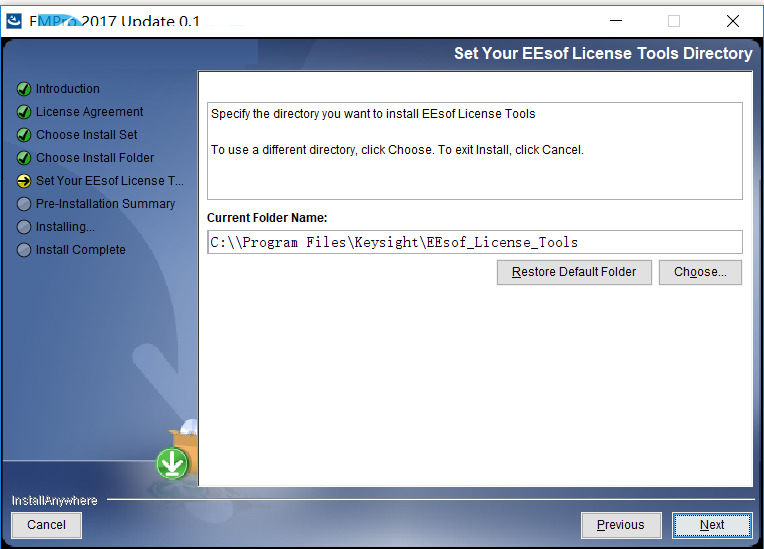Go to the Next installer page

[712, 525]
